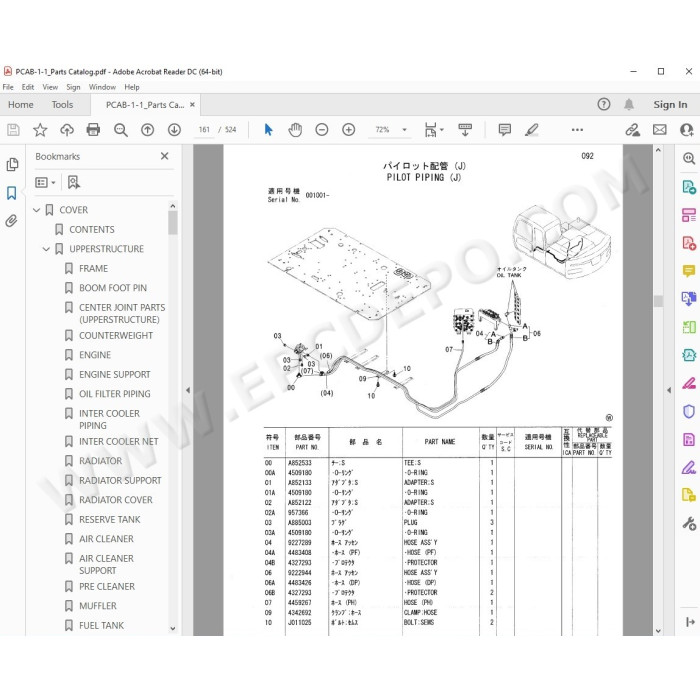Click the bookmarks scroll down arrow

tap(173, 629)
